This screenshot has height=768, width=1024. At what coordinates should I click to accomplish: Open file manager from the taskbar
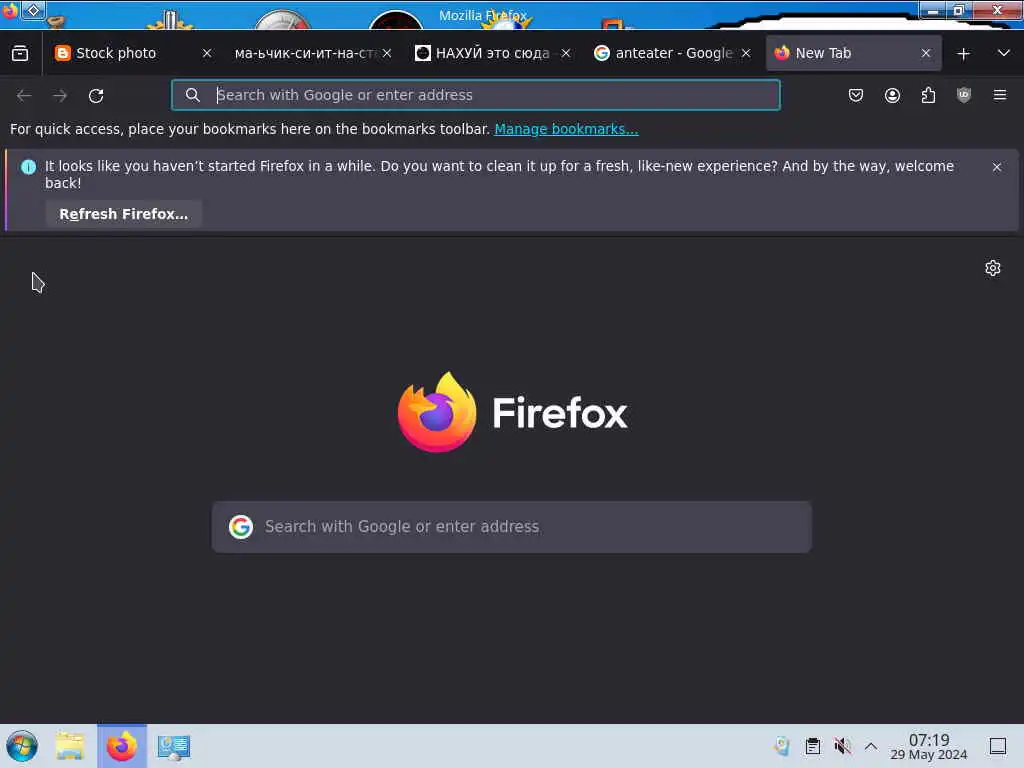point(70,746)
